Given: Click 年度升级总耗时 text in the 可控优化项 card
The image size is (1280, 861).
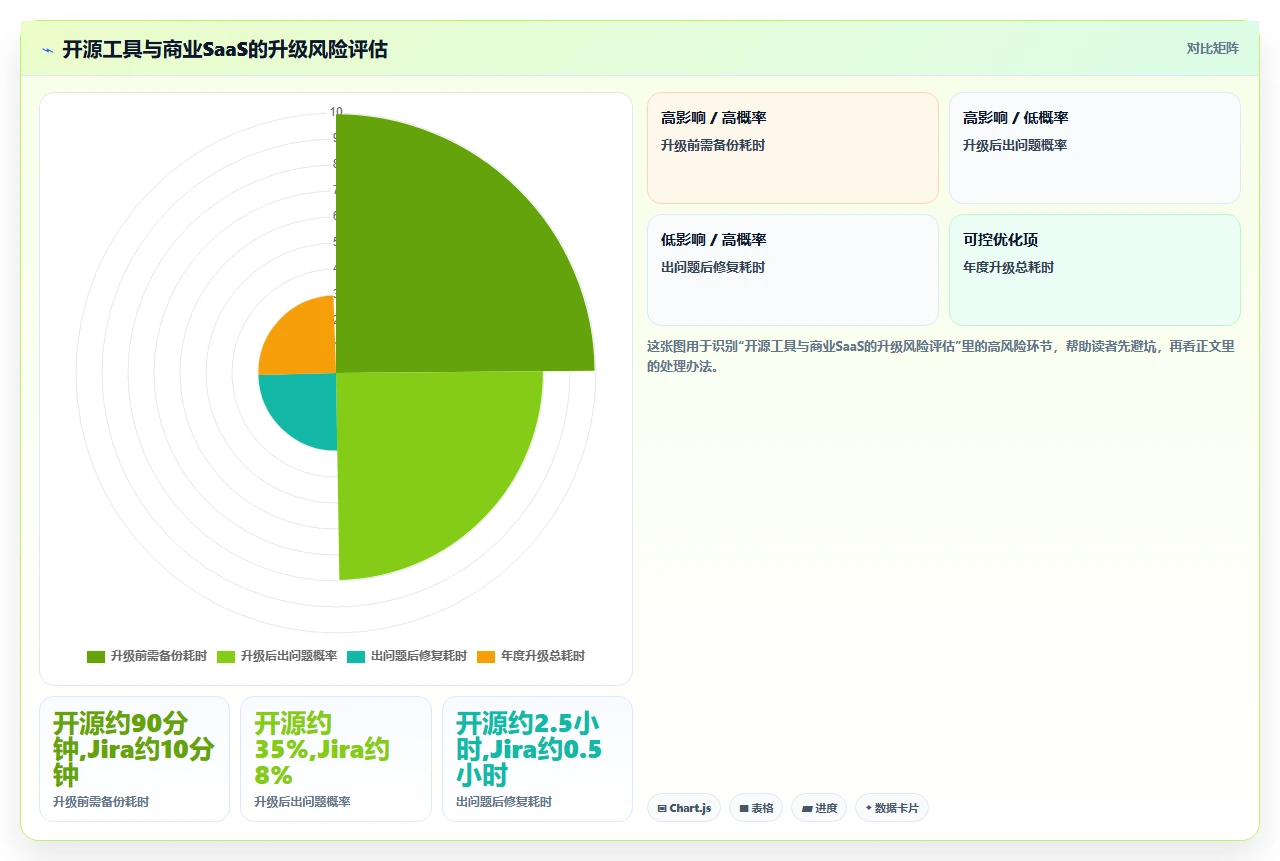Looking at the screenshot, I should [x=1008, y=267].
